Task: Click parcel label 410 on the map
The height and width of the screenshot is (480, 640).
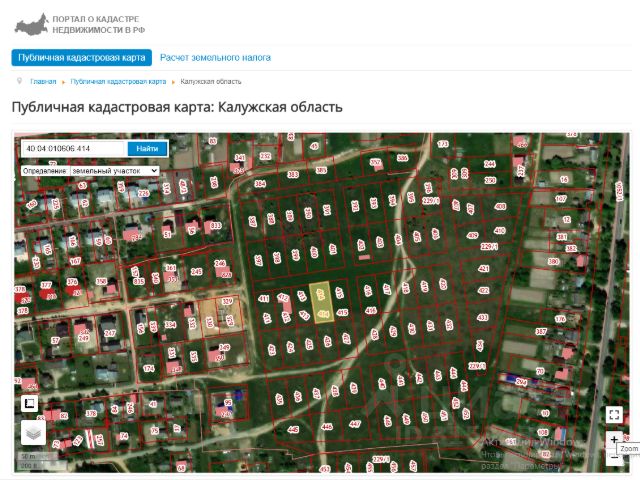Action: tap(500, 231)
